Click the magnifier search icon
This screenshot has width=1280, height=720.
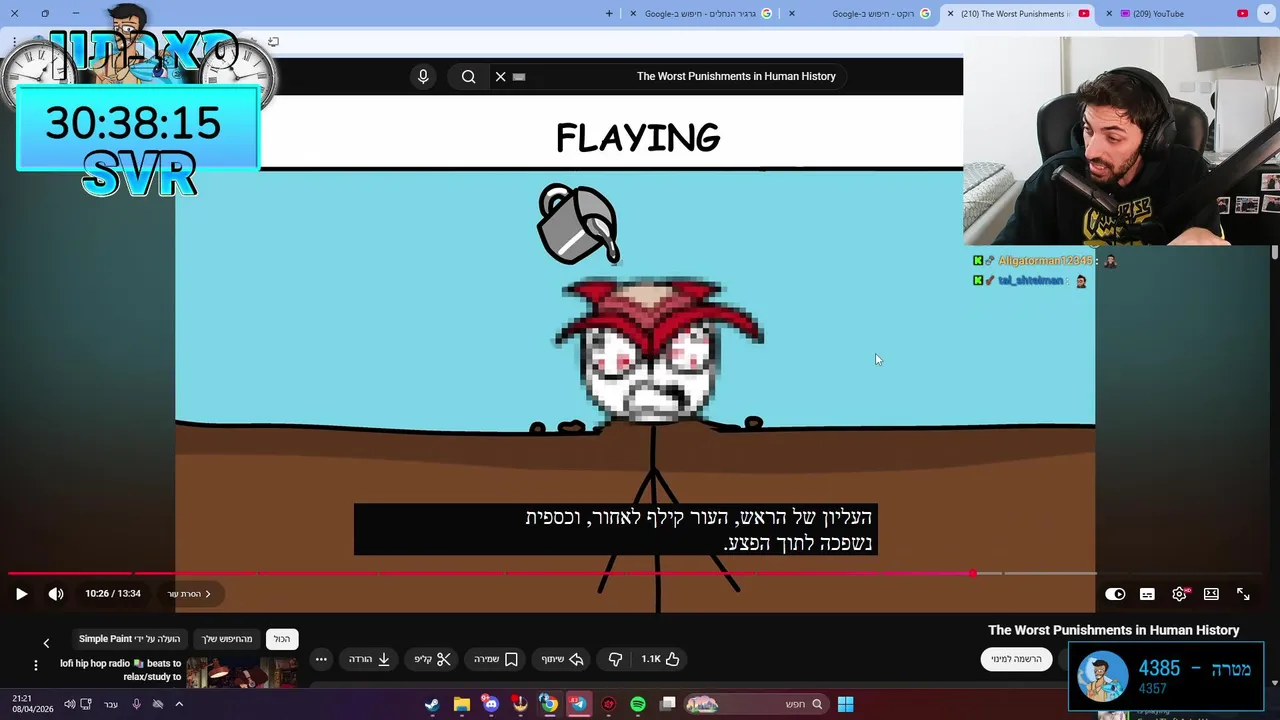pyautogui.click(x=468, y=76)
